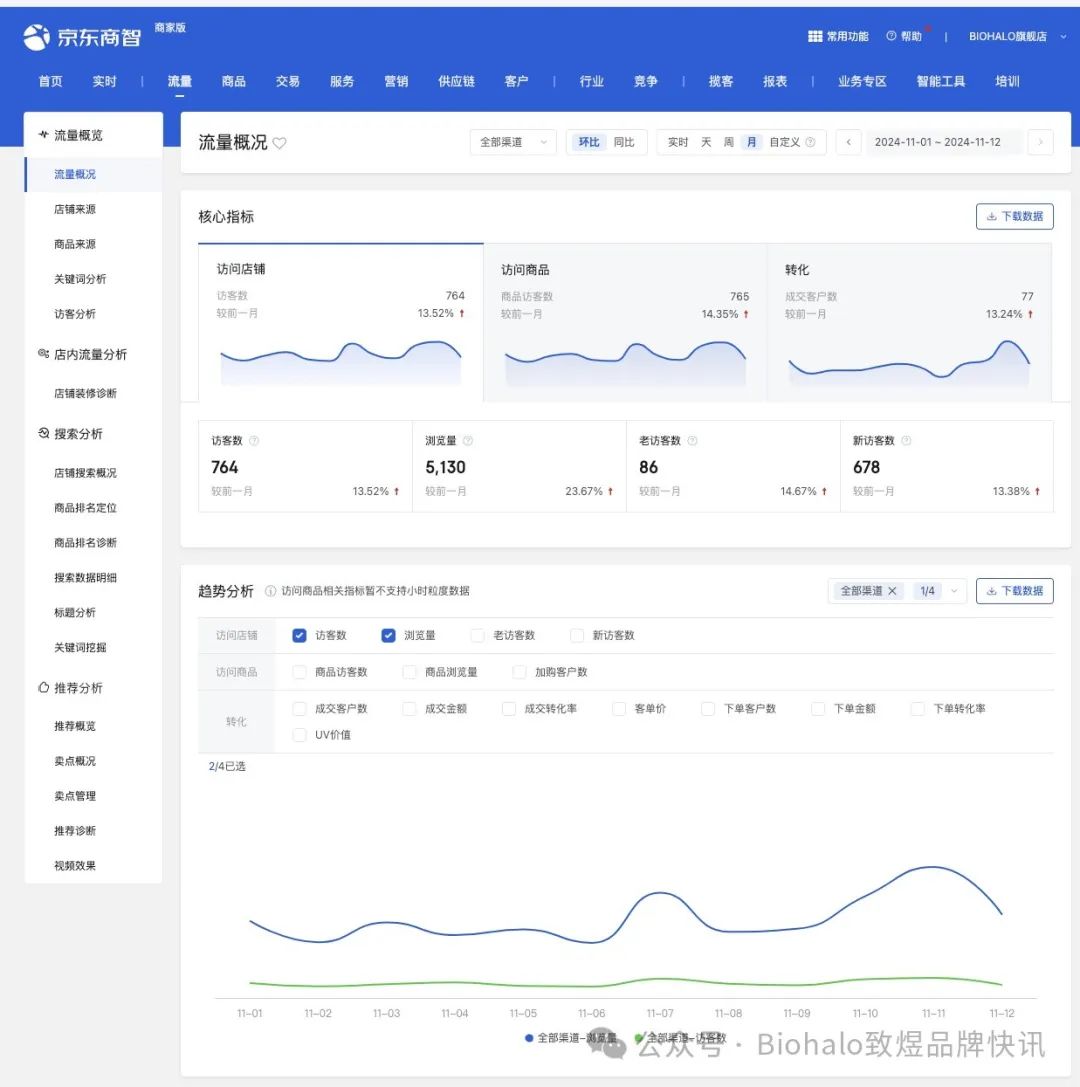
Task: Download 核心指标 data with 下载数据
Action: tap(1015, 216)
